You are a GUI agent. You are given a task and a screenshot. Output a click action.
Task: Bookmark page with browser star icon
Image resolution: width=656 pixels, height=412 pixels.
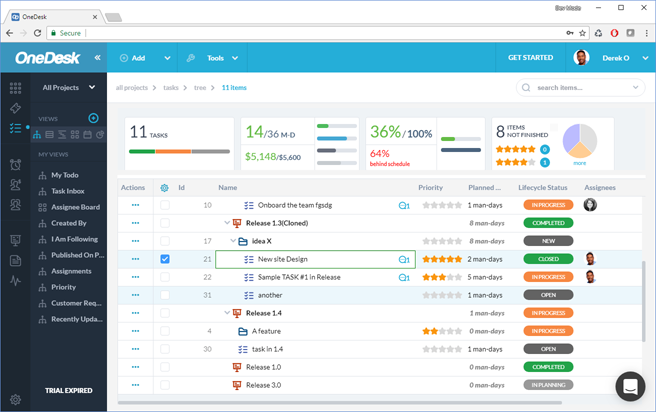coord(582,33)
